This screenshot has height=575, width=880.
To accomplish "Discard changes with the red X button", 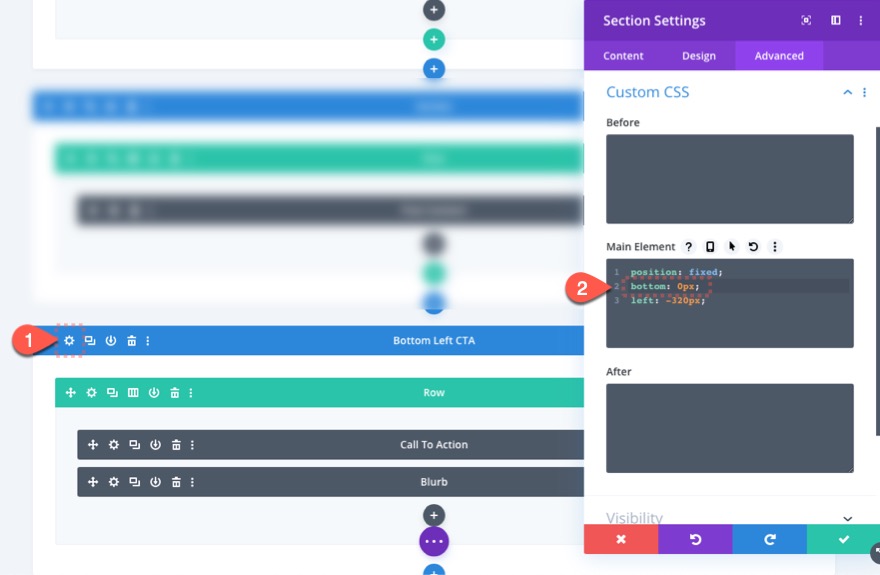I will (x=621, y=539).
